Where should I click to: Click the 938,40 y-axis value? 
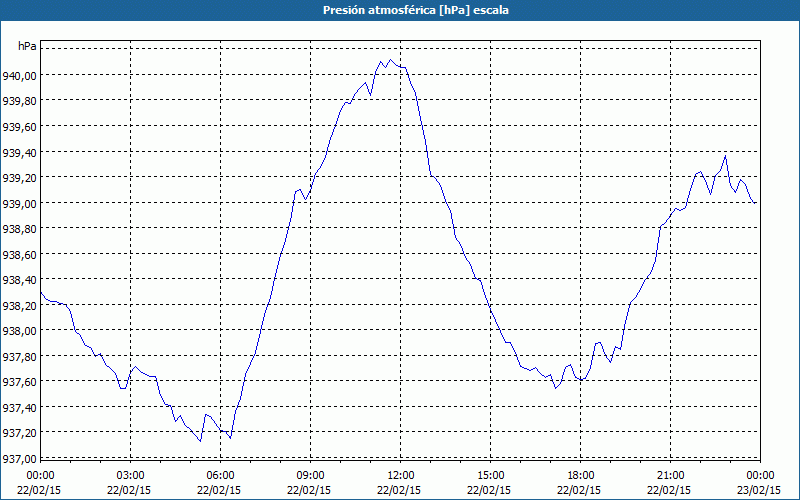[x=19, y=280]
